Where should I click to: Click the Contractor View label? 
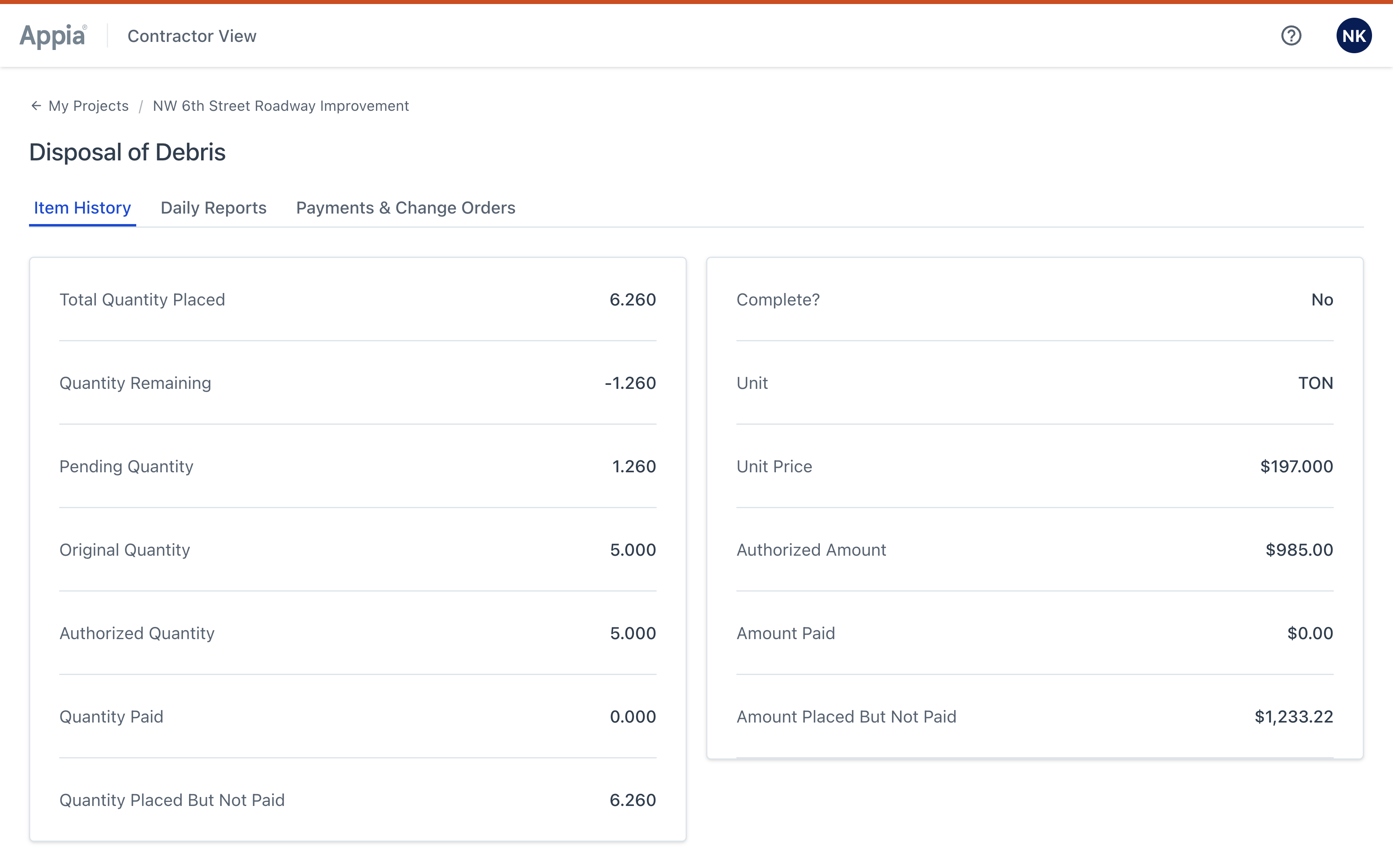[192, 36]
